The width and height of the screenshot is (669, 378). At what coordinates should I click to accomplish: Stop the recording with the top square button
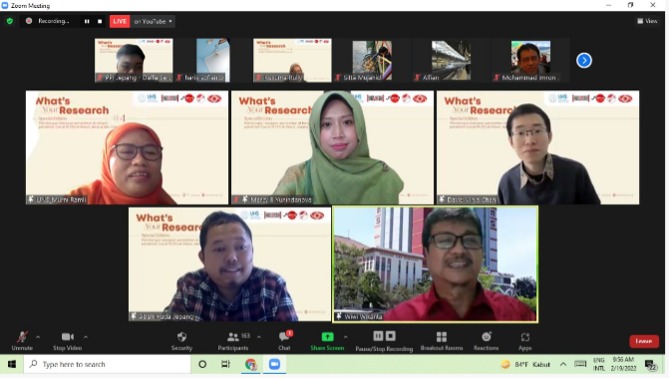100,21
